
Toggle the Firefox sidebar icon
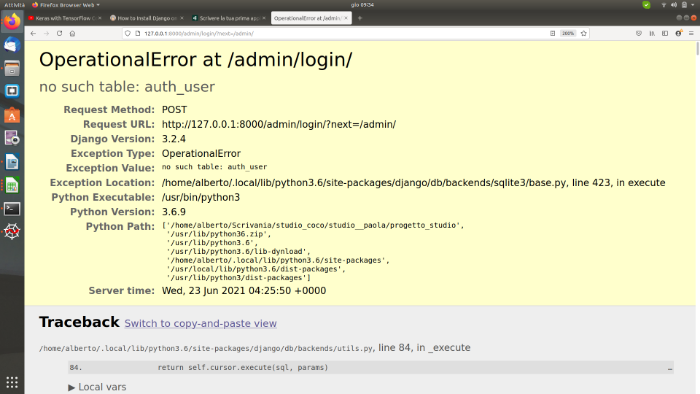665,33
